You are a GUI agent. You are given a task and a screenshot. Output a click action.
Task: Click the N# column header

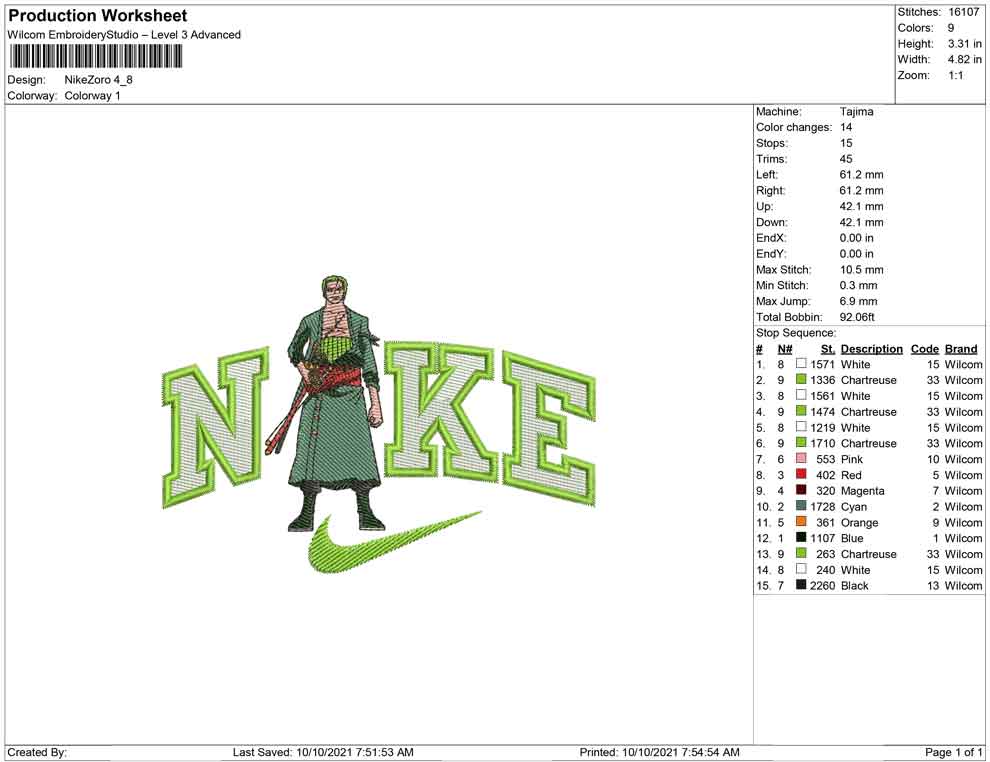785,348
